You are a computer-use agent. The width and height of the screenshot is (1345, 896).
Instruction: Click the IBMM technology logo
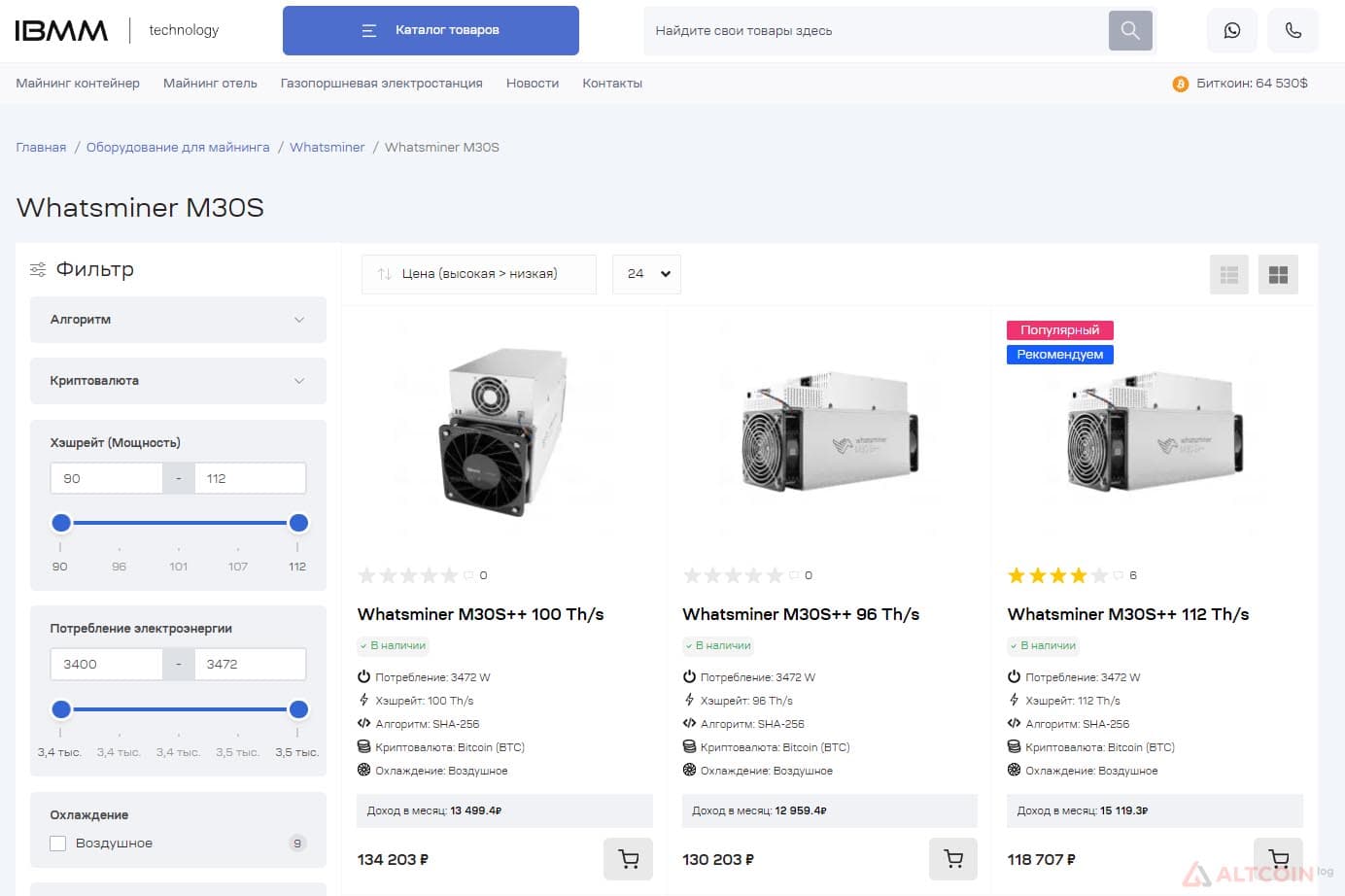pos(118,30)
